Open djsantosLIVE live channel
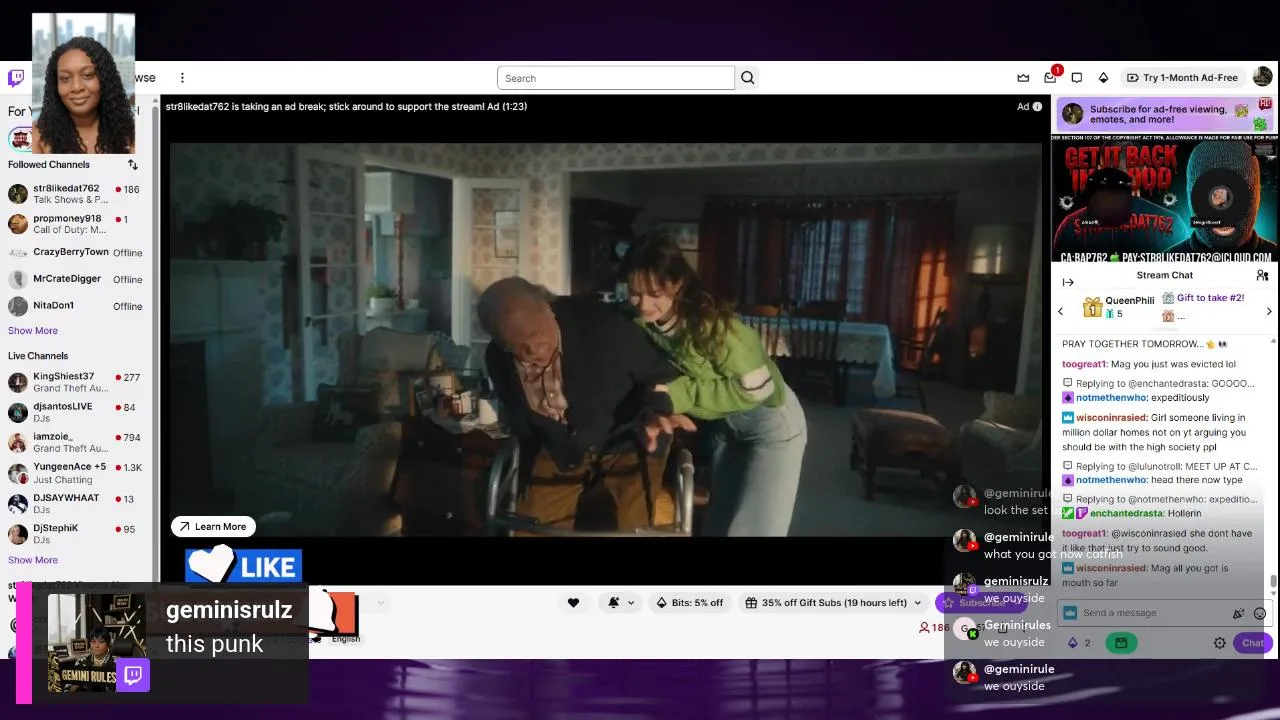Screen dimensions: 1280x720 pyautogui.click(x=76, y=412)
